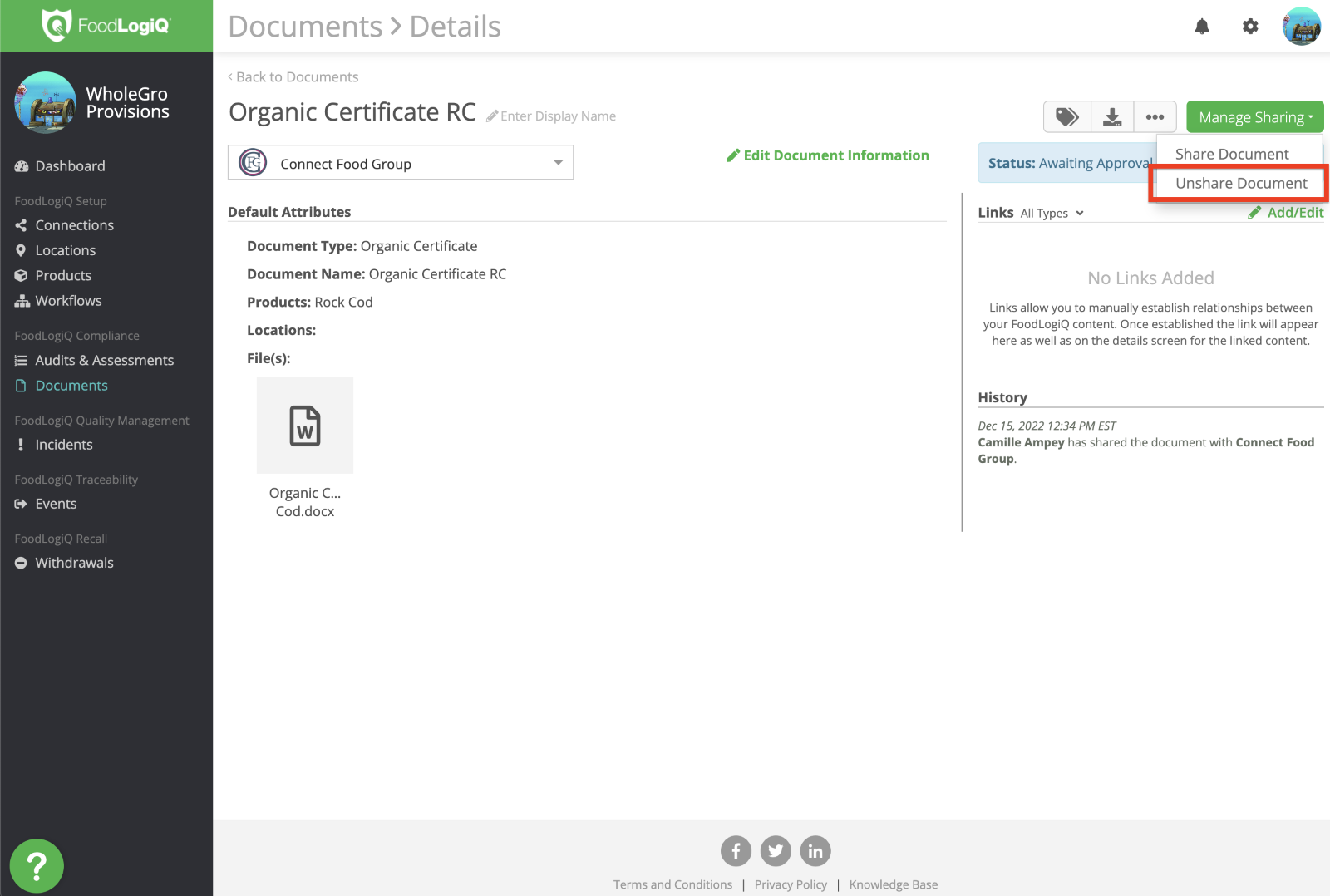Click the History section heading

[x=1002, y=397]
